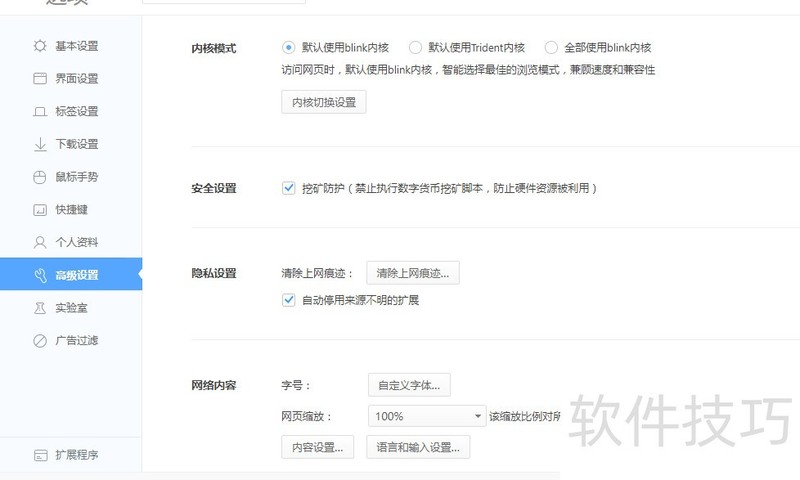Click 内核切换设置 button
800x480 pixels.
[x=323, y=102]
